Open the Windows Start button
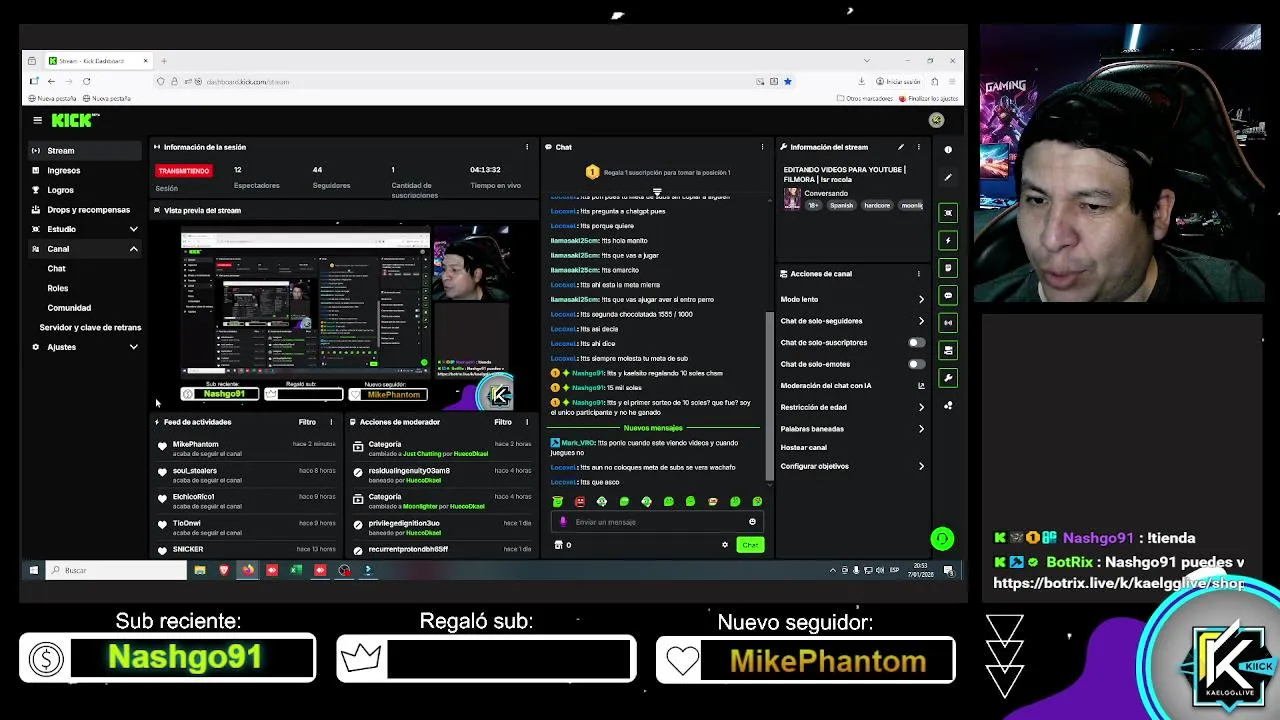Screen dimensions: 1280x720 [x=33, y=570]
